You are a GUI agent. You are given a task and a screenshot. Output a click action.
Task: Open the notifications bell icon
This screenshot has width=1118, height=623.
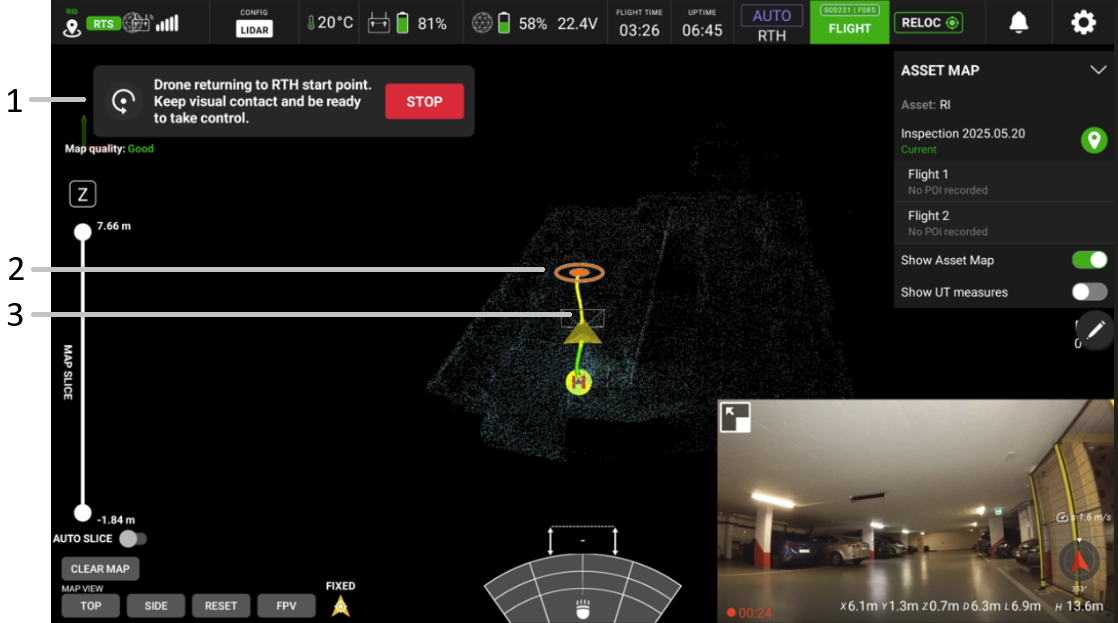coord(1018,23)
